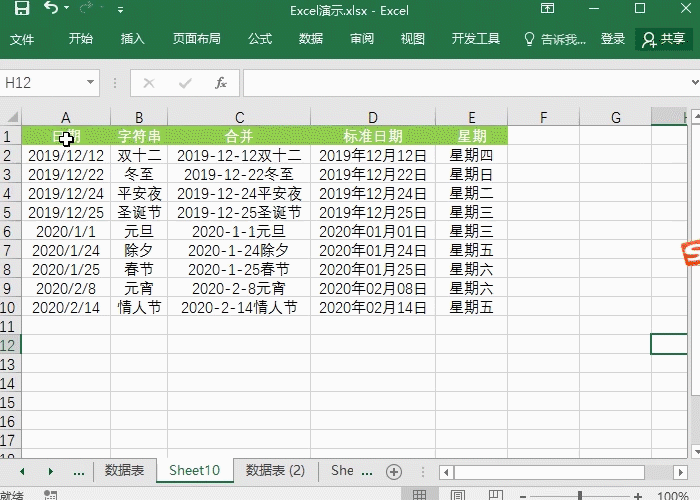
Task: Click previous sheet navigation arrow
Action: coord(22,471)
